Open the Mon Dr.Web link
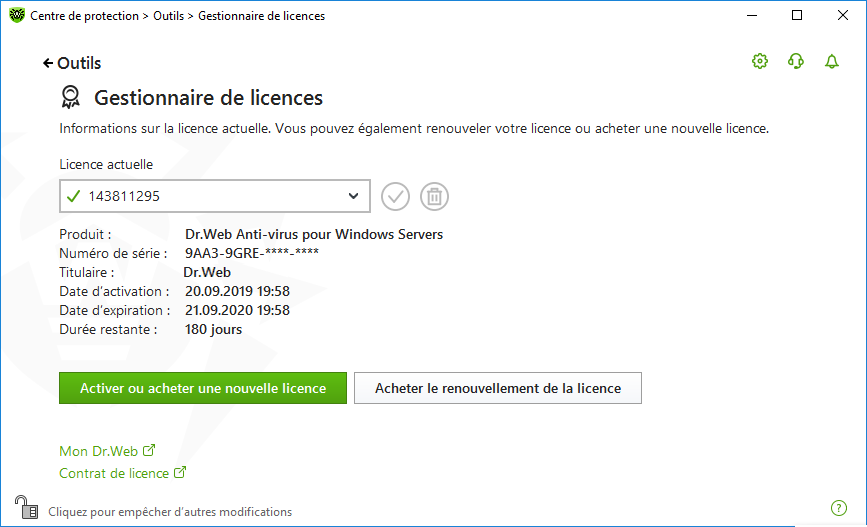 pos(107,451)
